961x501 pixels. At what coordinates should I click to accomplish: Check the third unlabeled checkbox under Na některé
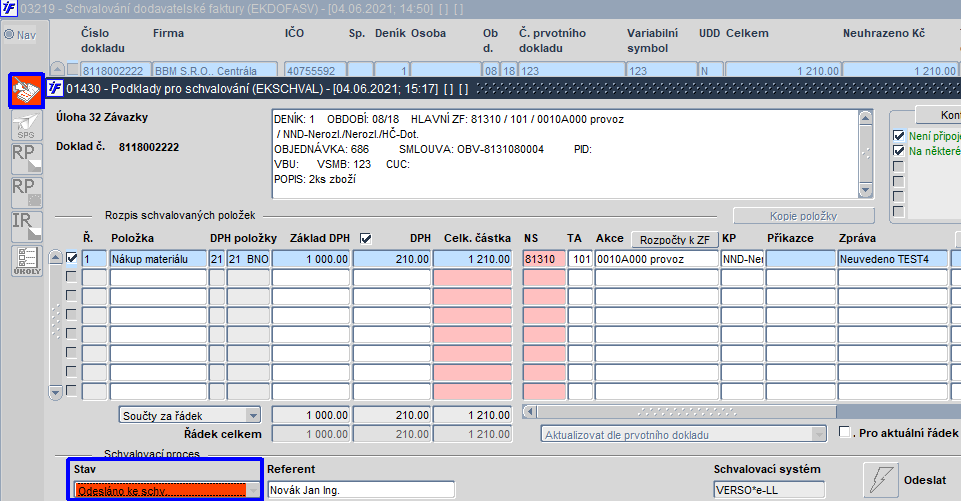pyautogui.click(x=898, y=197)
